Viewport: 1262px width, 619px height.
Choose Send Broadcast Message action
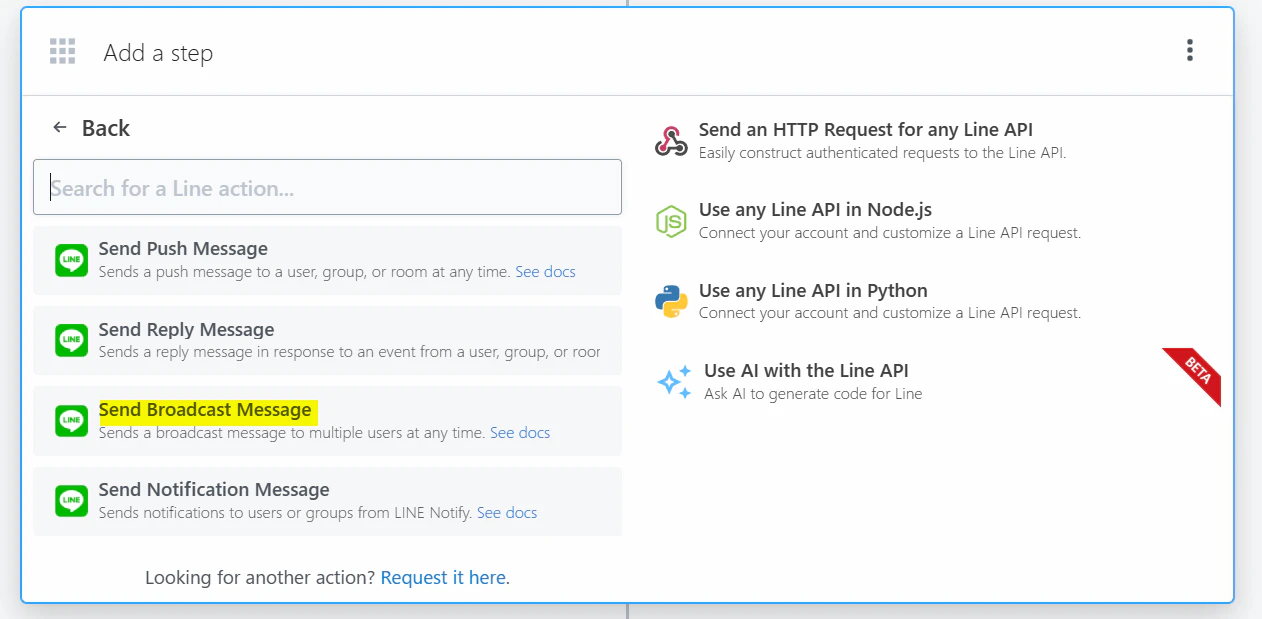click(327, 421)
